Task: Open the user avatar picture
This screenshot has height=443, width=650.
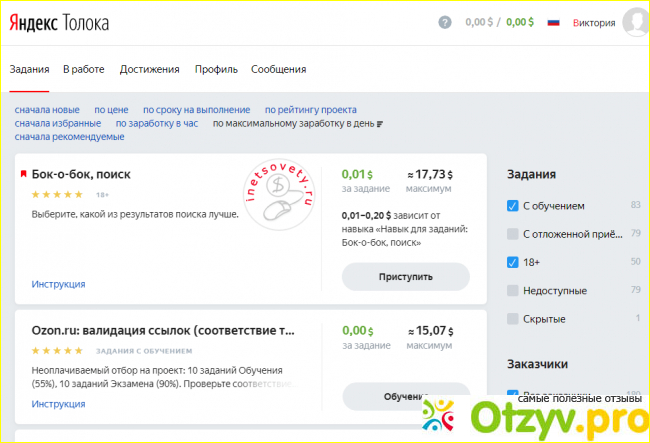Action: (x=634, y=22)
